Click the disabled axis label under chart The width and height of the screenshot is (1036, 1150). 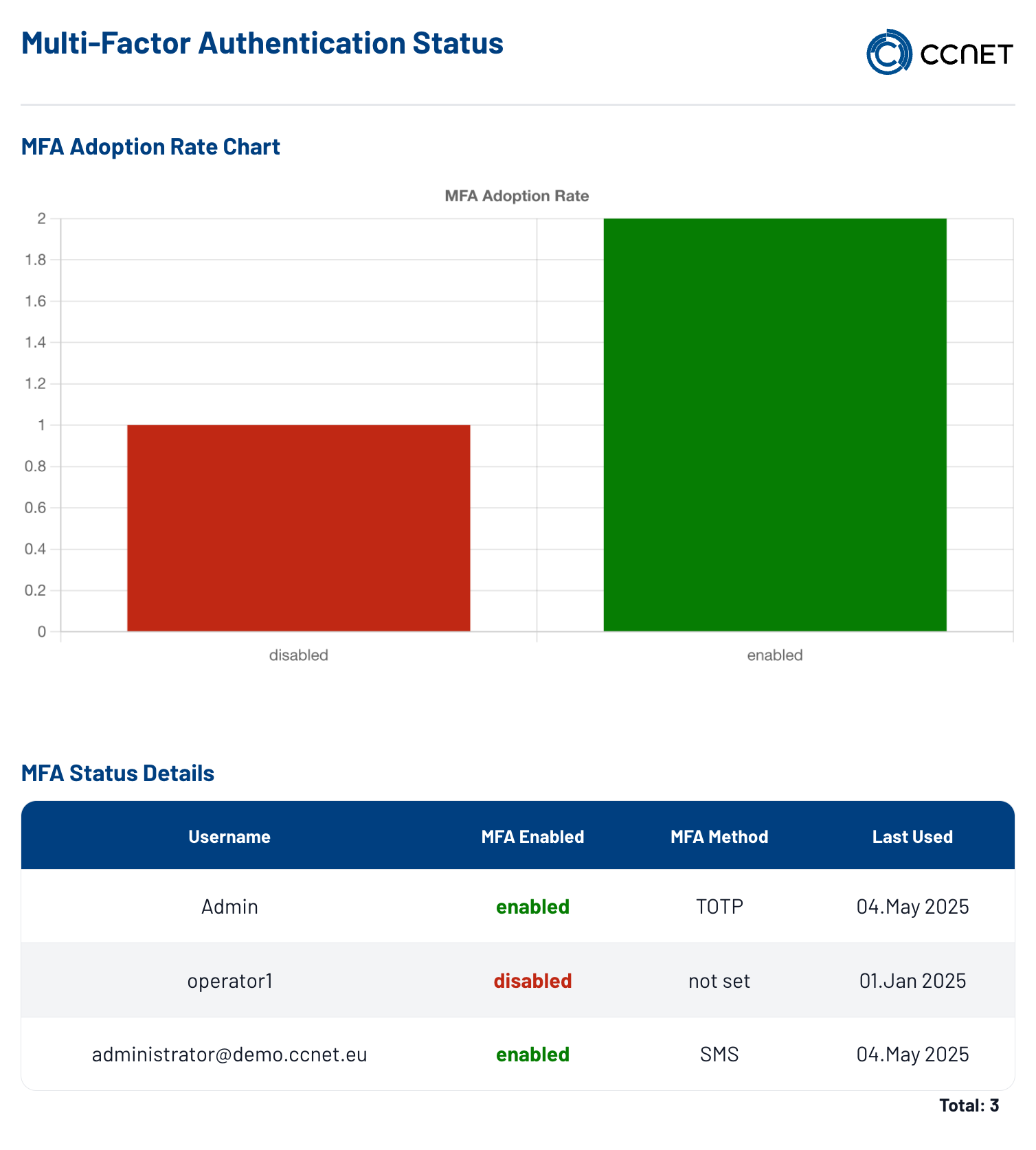point(299,655)
